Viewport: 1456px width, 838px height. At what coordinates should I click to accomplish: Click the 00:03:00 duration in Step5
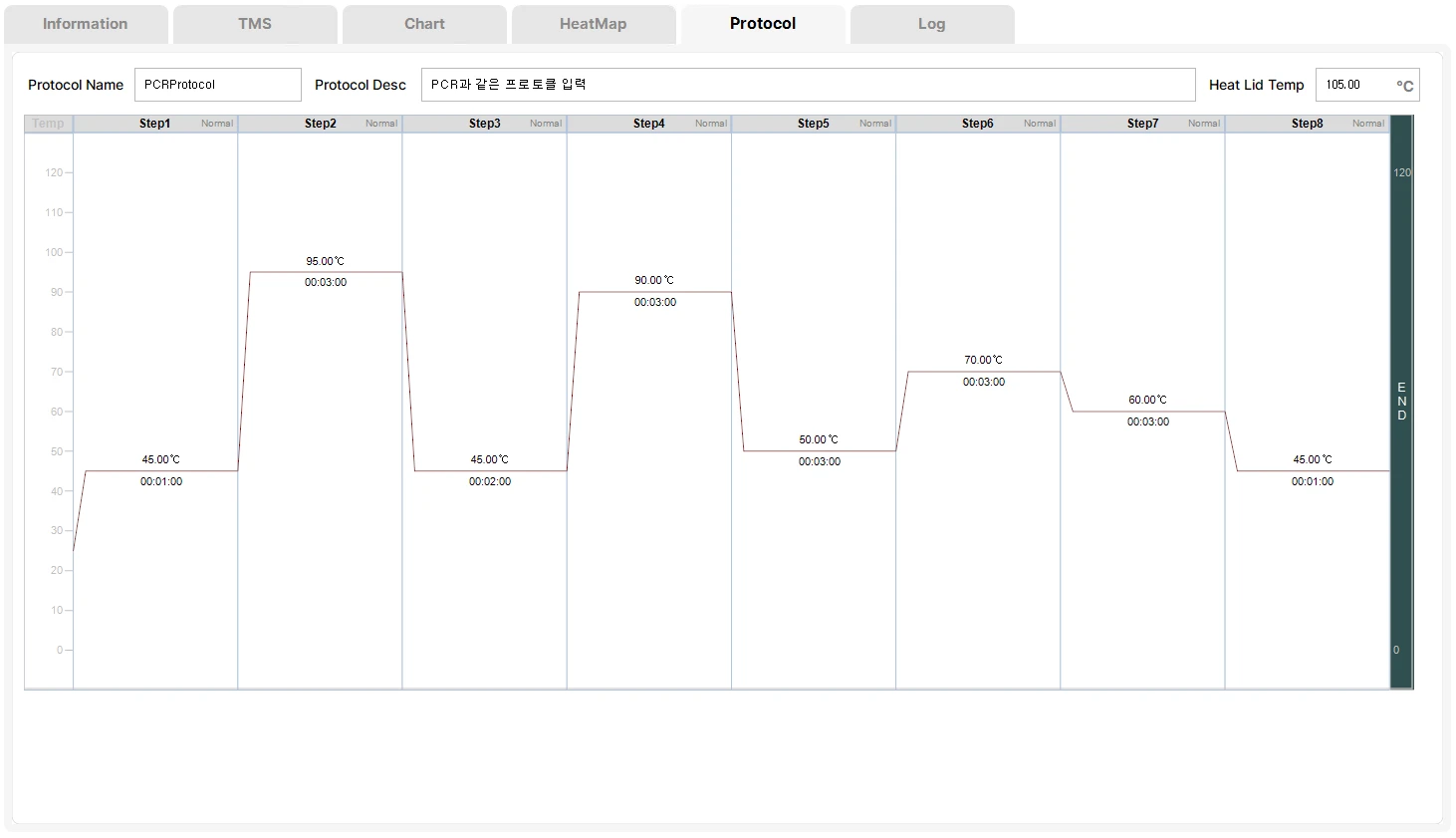pos(820,461)
